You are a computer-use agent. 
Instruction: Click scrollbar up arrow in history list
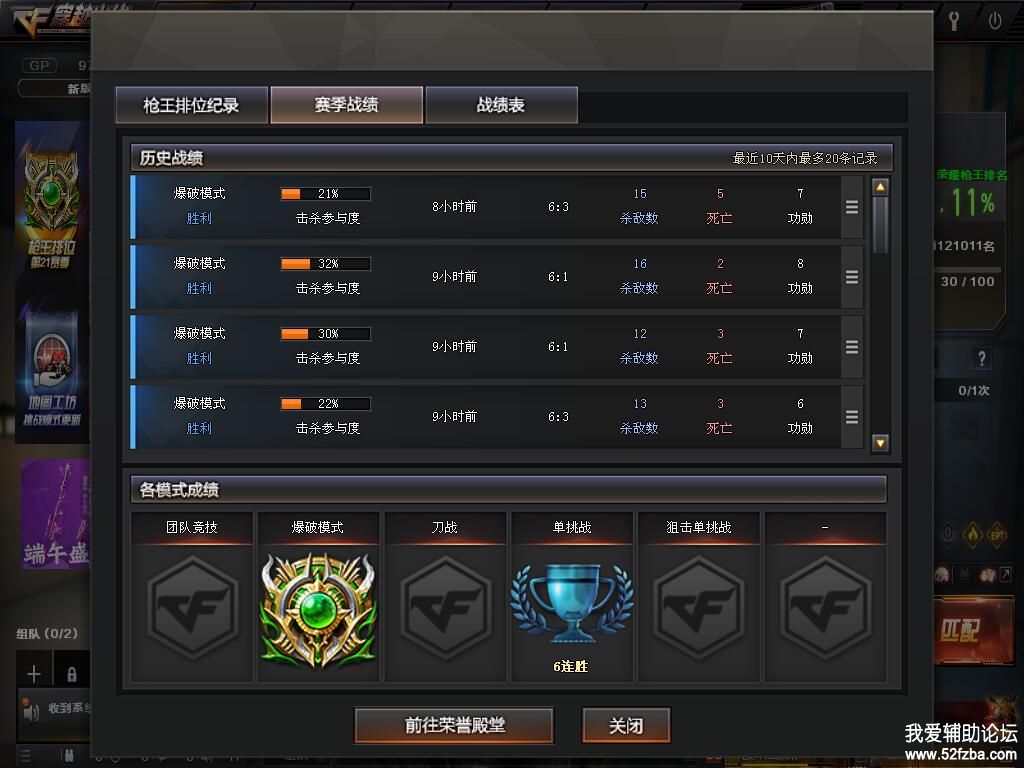[880, 187]
